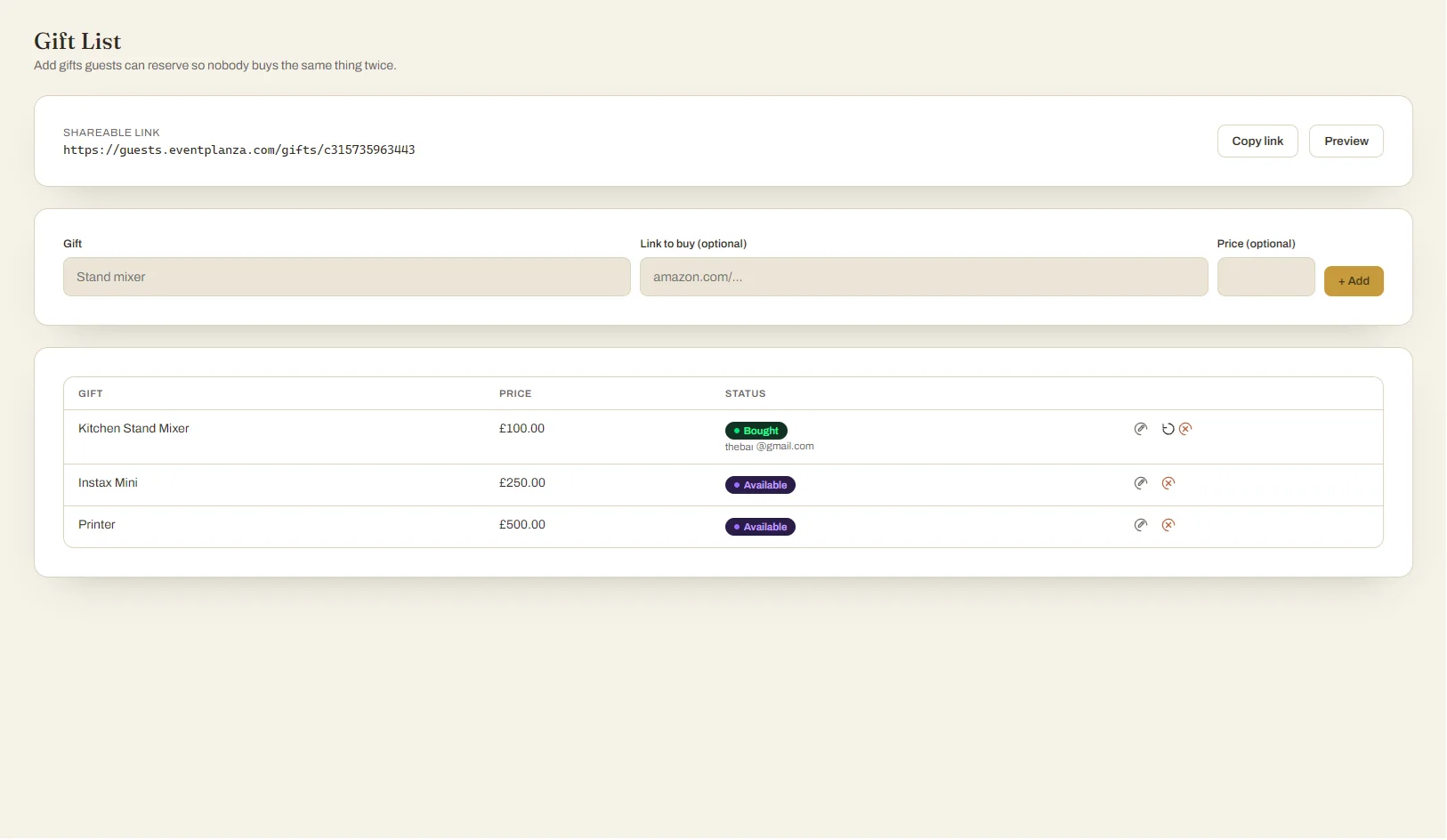Click the Kitchen Stand Mixer gift name
1447x840 pixels.
click(x=133, y=429)
